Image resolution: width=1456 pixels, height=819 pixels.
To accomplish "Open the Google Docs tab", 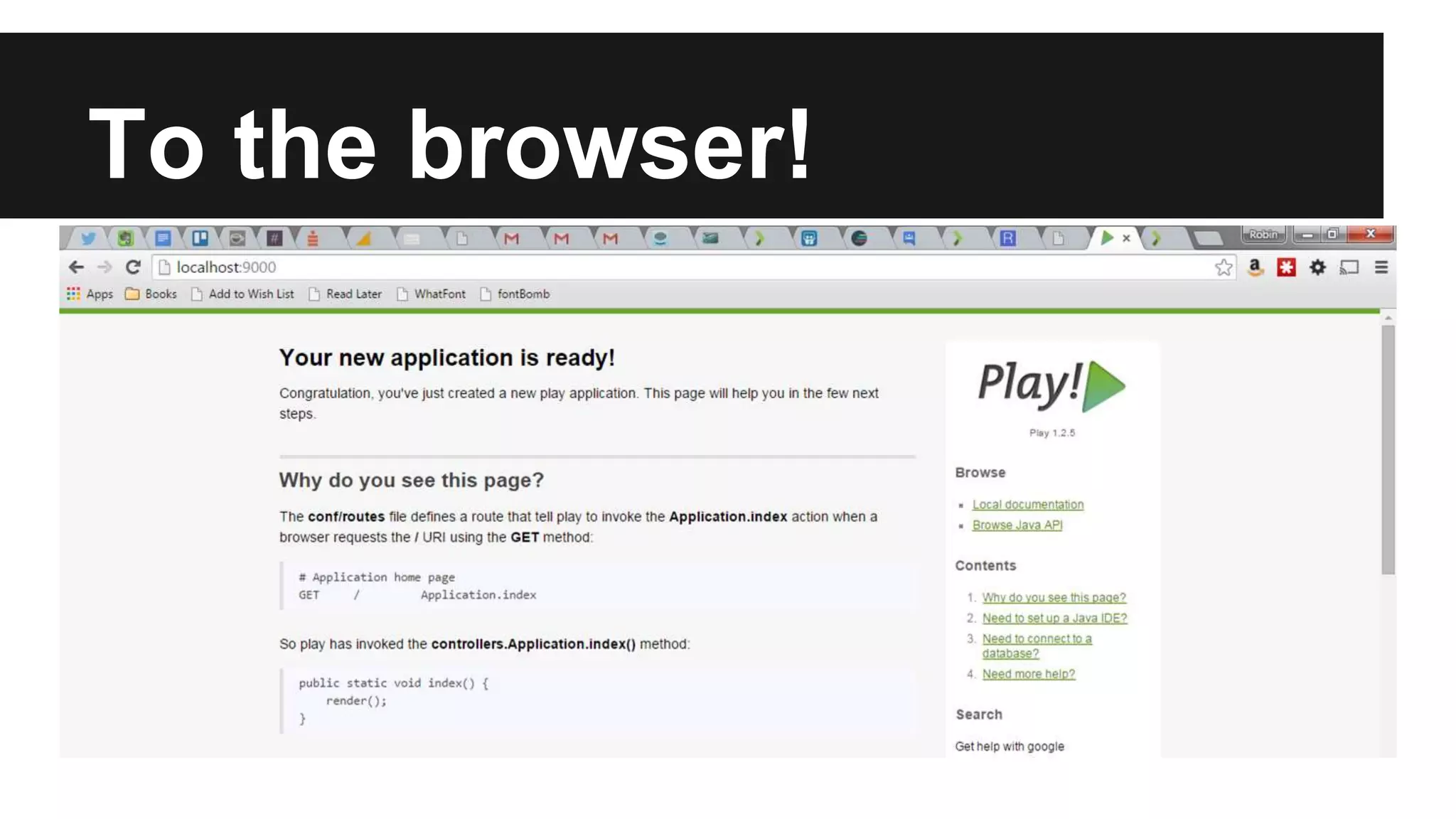I will (x=163, y=239).
